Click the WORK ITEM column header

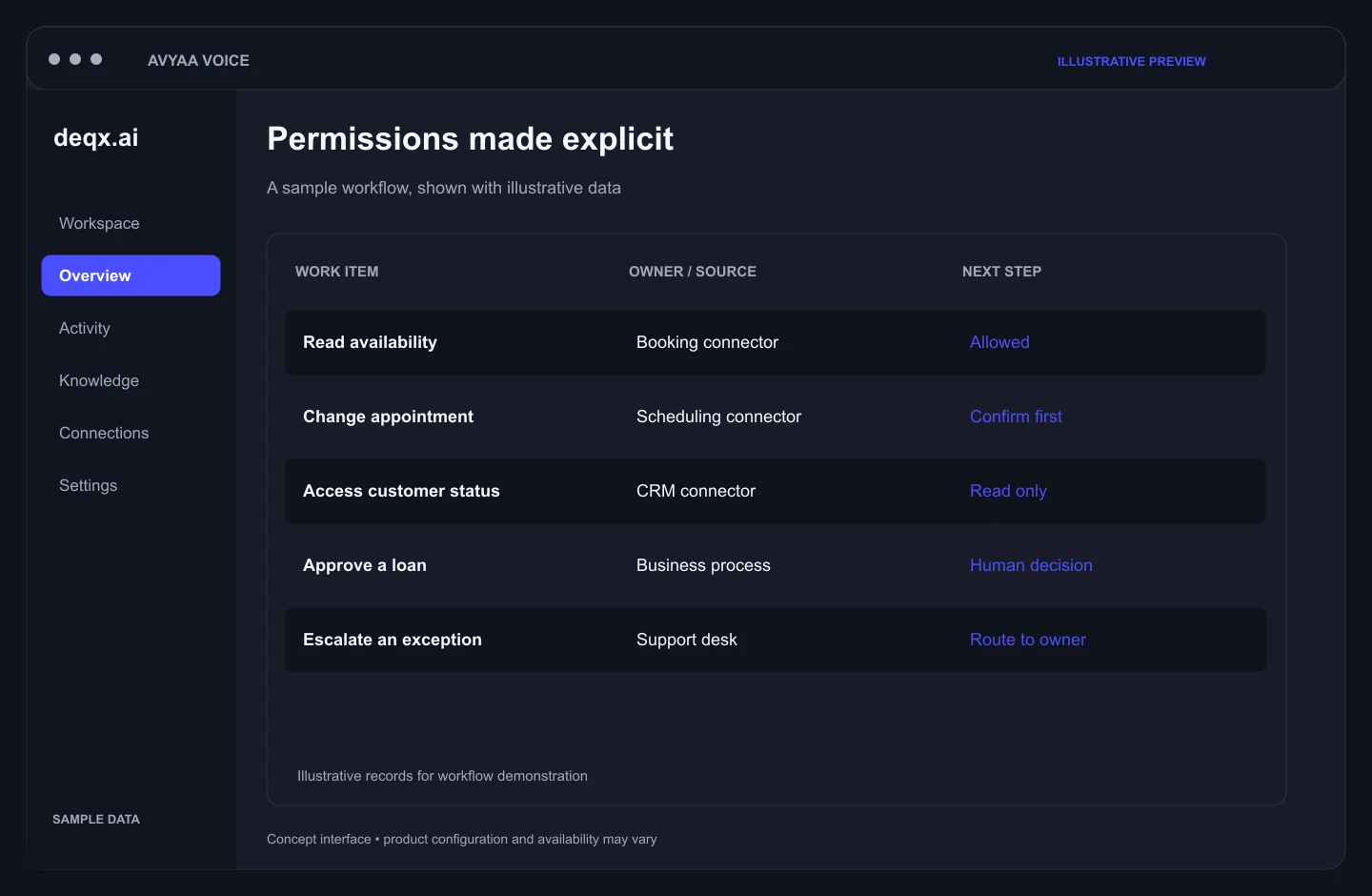(336, 272)
